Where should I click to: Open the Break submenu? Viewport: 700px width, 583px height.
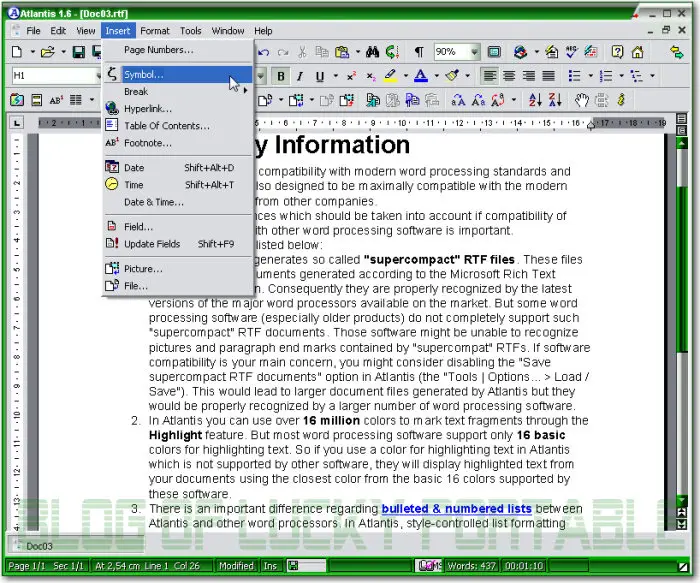(178, 92)
